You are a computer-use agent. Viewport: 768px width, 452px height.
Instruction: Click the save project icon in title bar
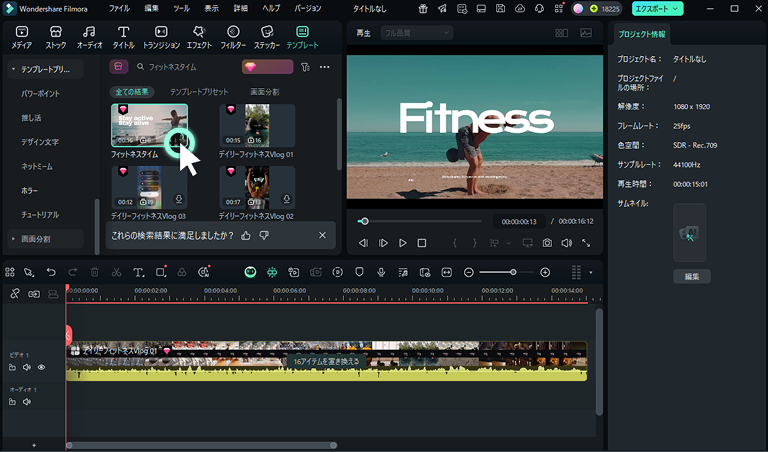(500, 9)
